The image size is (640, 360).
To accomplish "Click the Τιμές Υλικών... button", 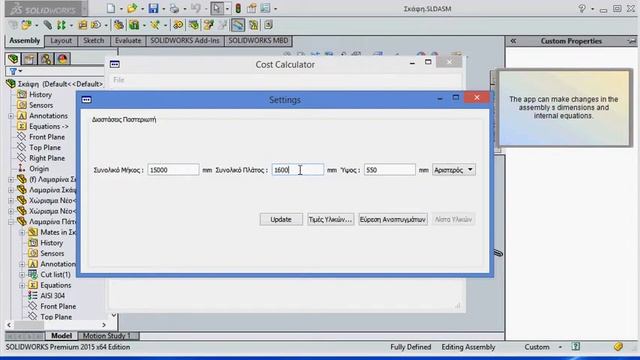I will [x=330, y=220].
